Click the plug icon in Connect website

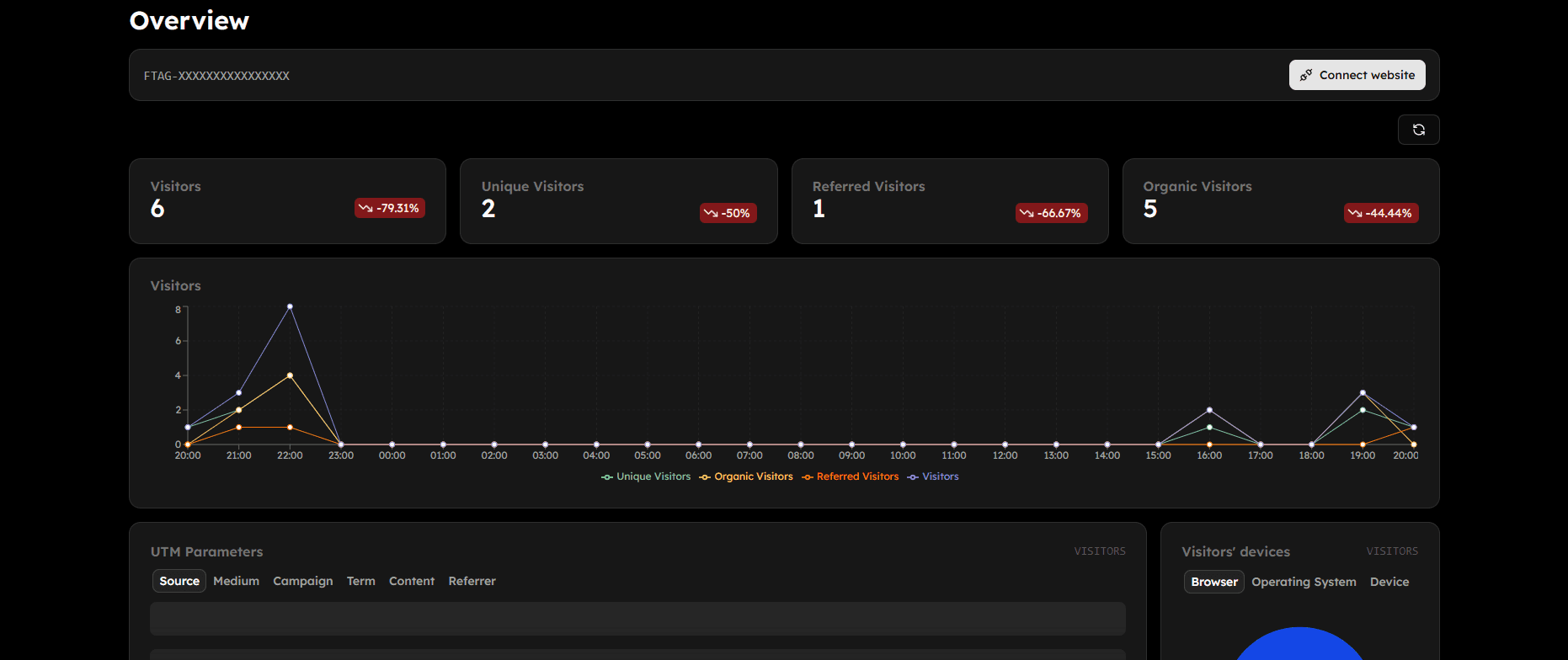pyautogui.click(x=1306, y=75)
